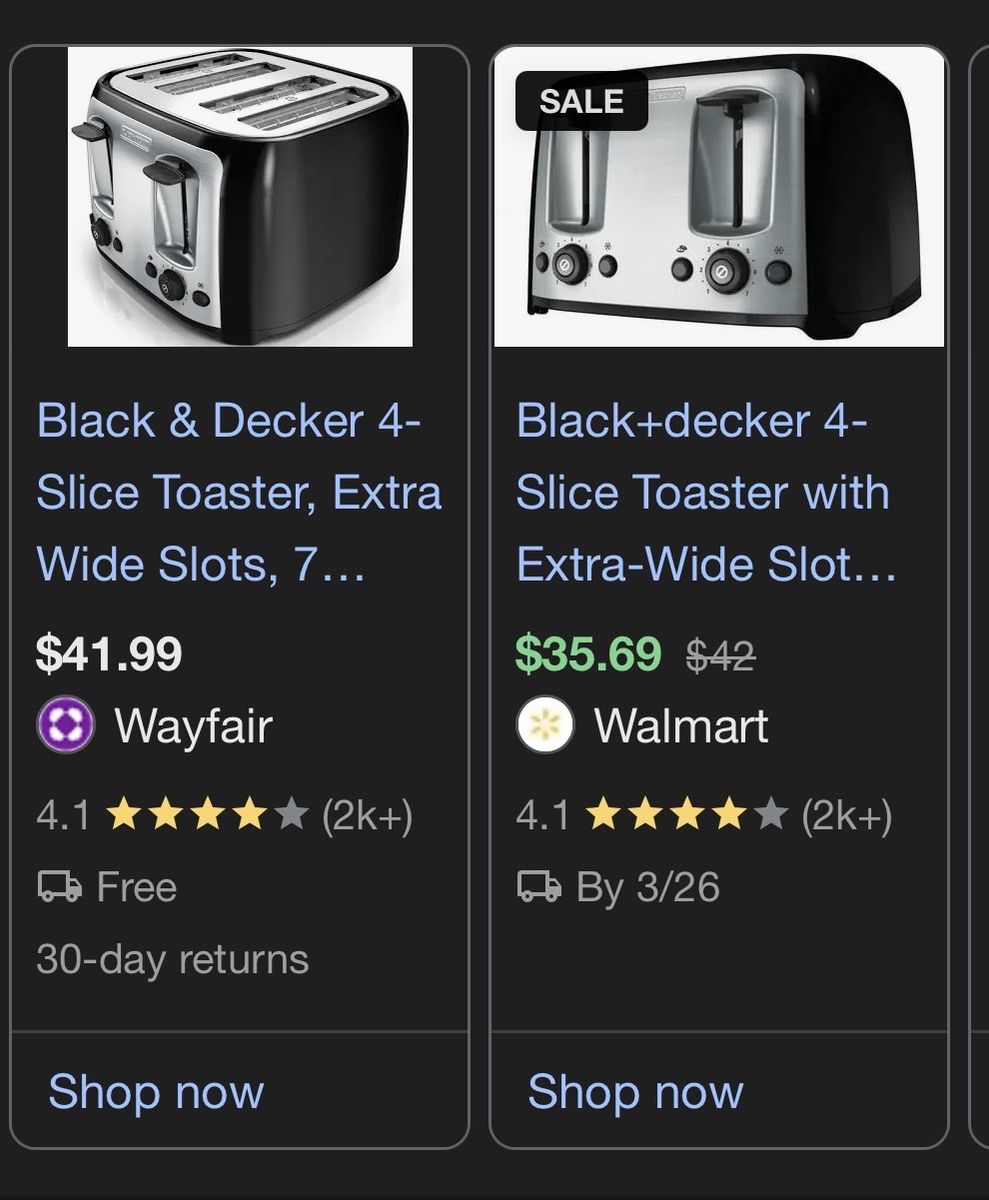Click the green $35.69 sale price
This screenshot has width=989, height=1200.
(x=588, y=654)
